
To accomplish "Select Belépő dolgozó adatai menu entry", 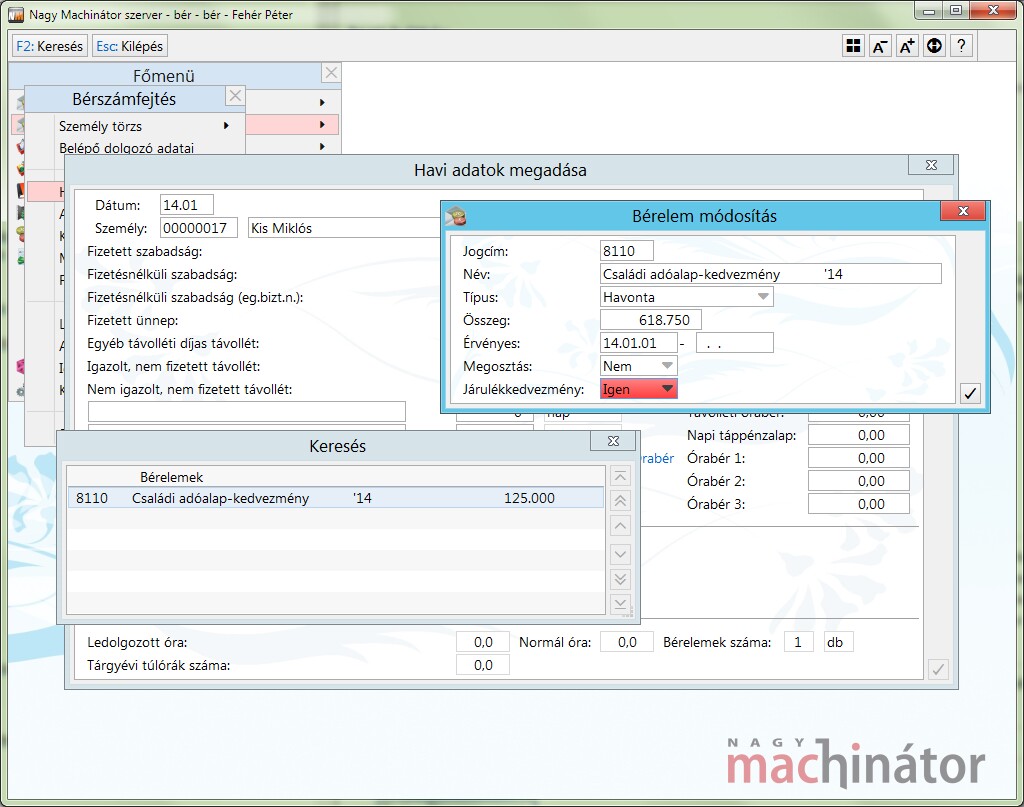I will coord(127,148).
